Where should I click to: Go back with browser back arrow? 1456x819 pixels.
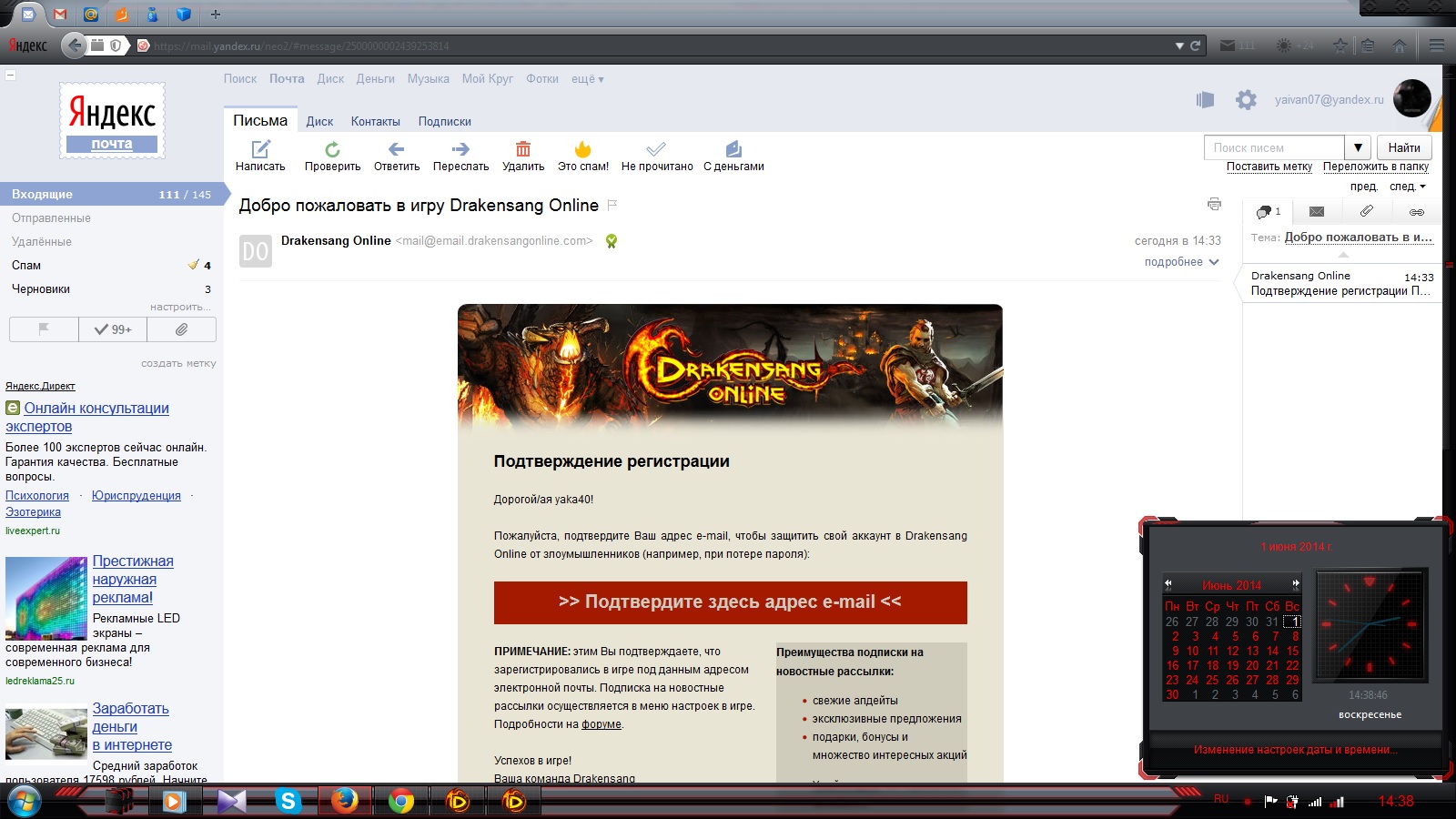(x=75, y=45)
